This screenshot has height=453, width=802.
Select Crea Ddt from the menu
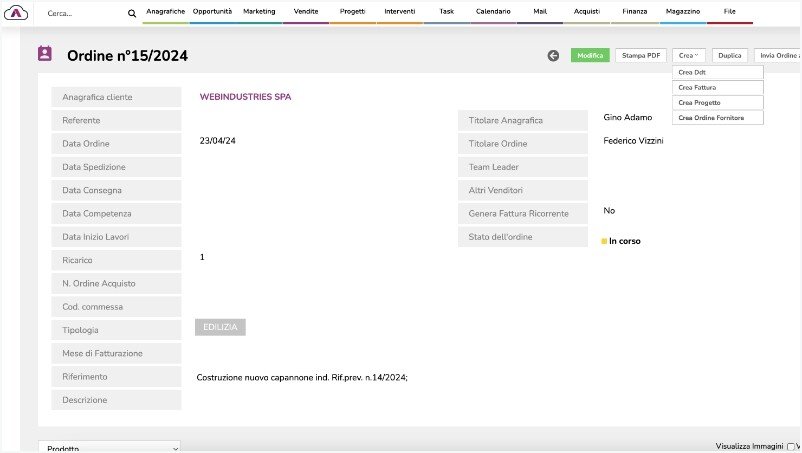tap(717, 73)
